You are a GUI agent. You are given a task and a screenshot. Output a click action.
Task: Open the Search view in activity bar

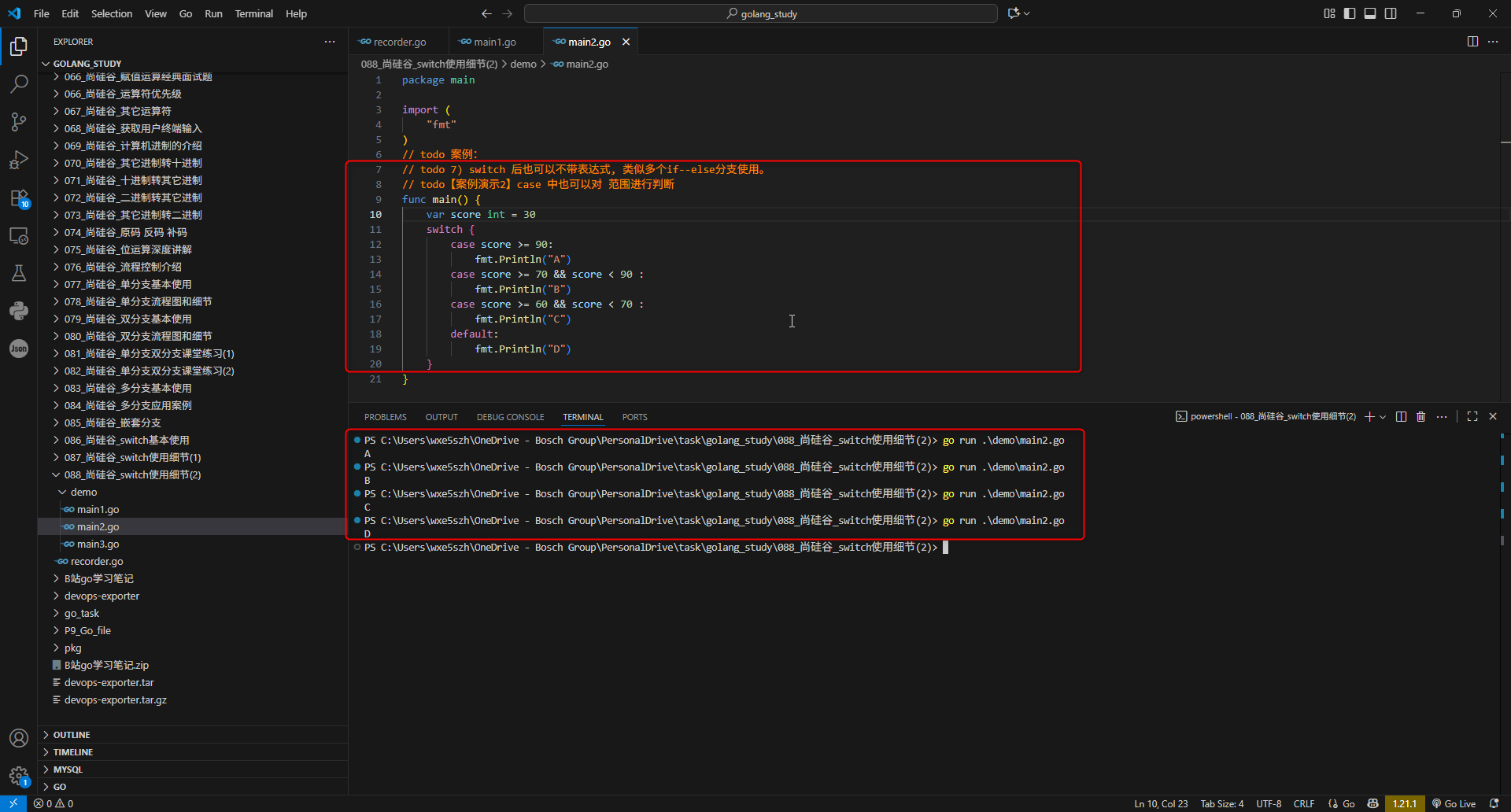click(x=19, y=83)
